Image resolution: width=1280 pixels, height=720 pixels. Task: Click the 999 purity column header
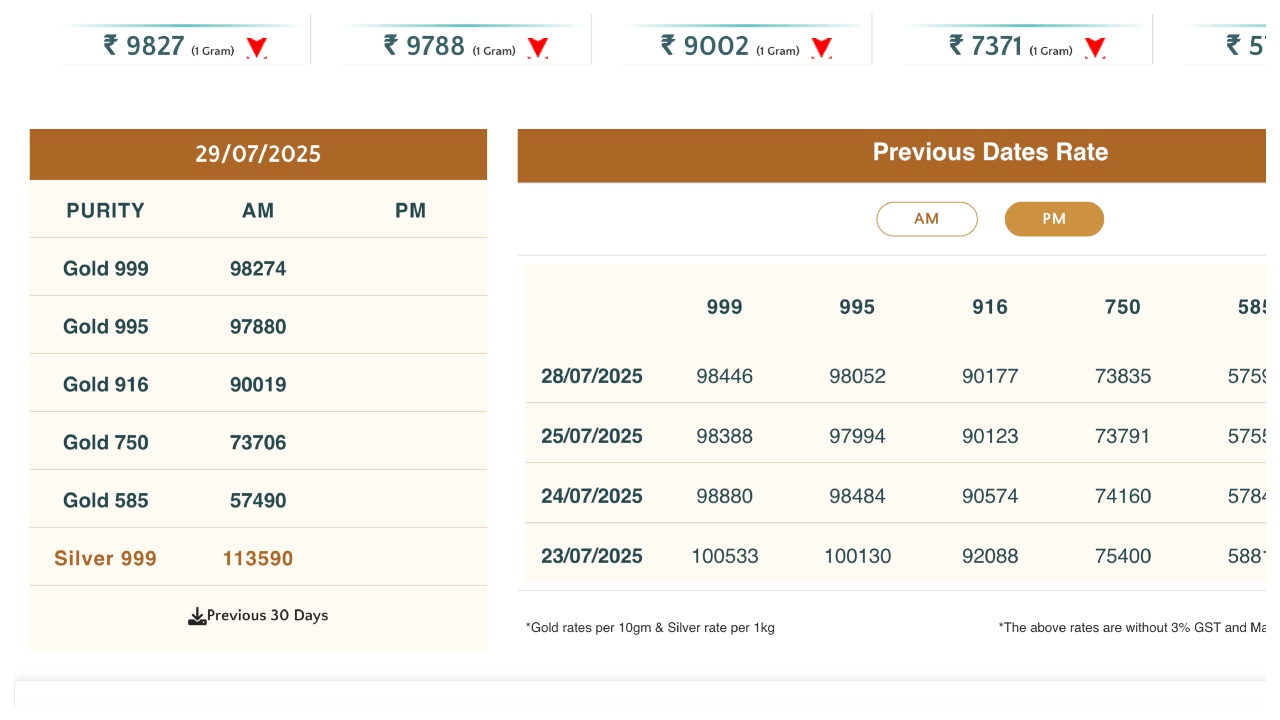724,307
